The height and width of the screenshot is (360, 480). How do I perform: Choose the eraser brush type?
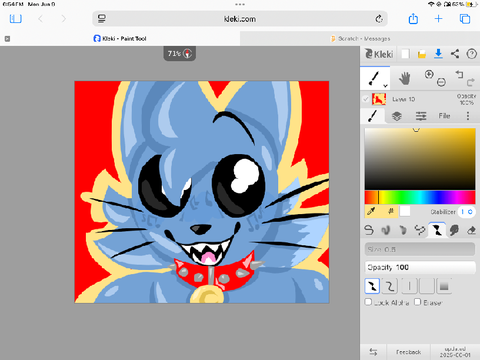click(x=471, y=230)
